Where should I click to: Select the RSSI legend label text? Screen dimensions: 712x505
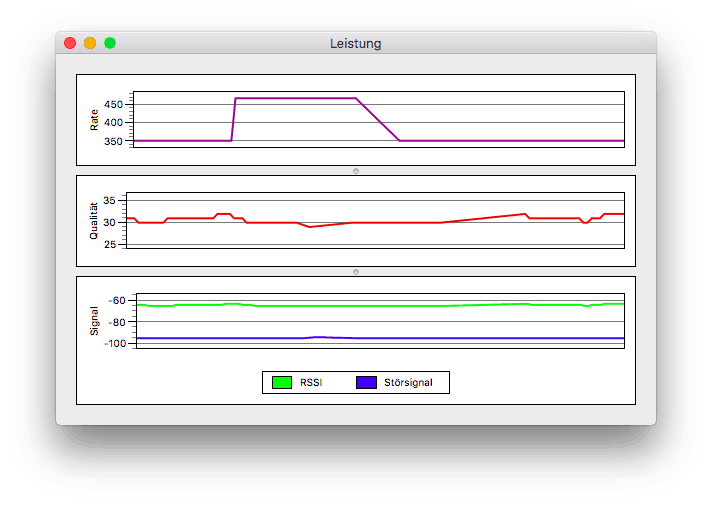point(311,382)
